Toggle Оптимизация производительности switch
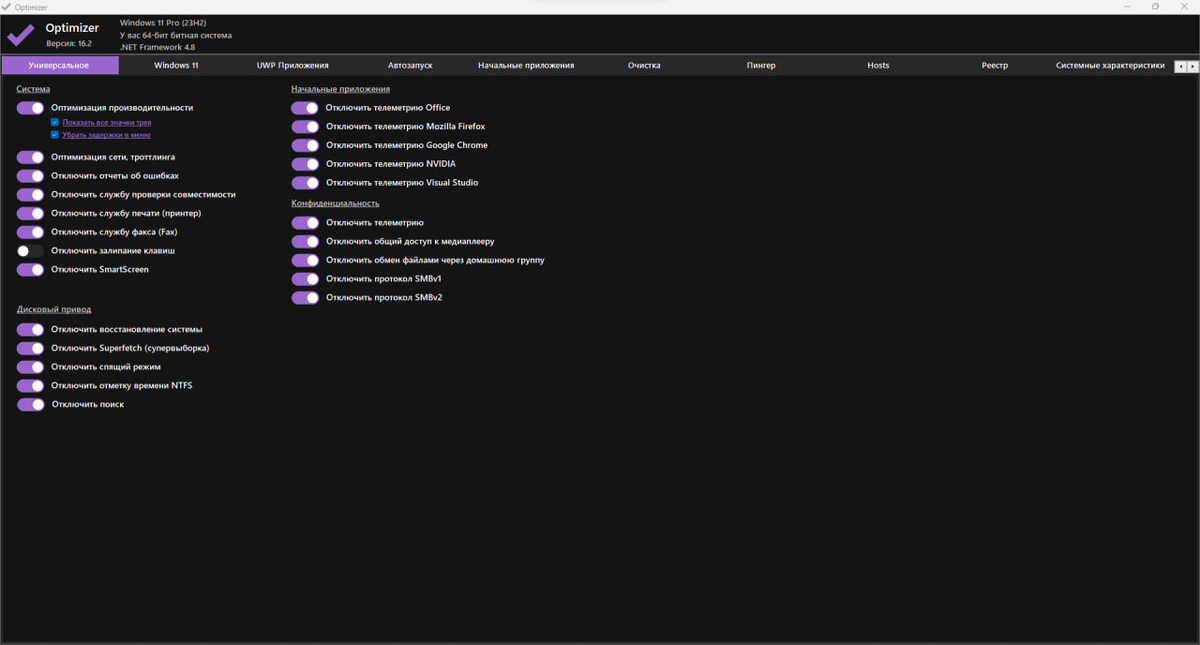The image size is (1200, 645). pos(31,108)
